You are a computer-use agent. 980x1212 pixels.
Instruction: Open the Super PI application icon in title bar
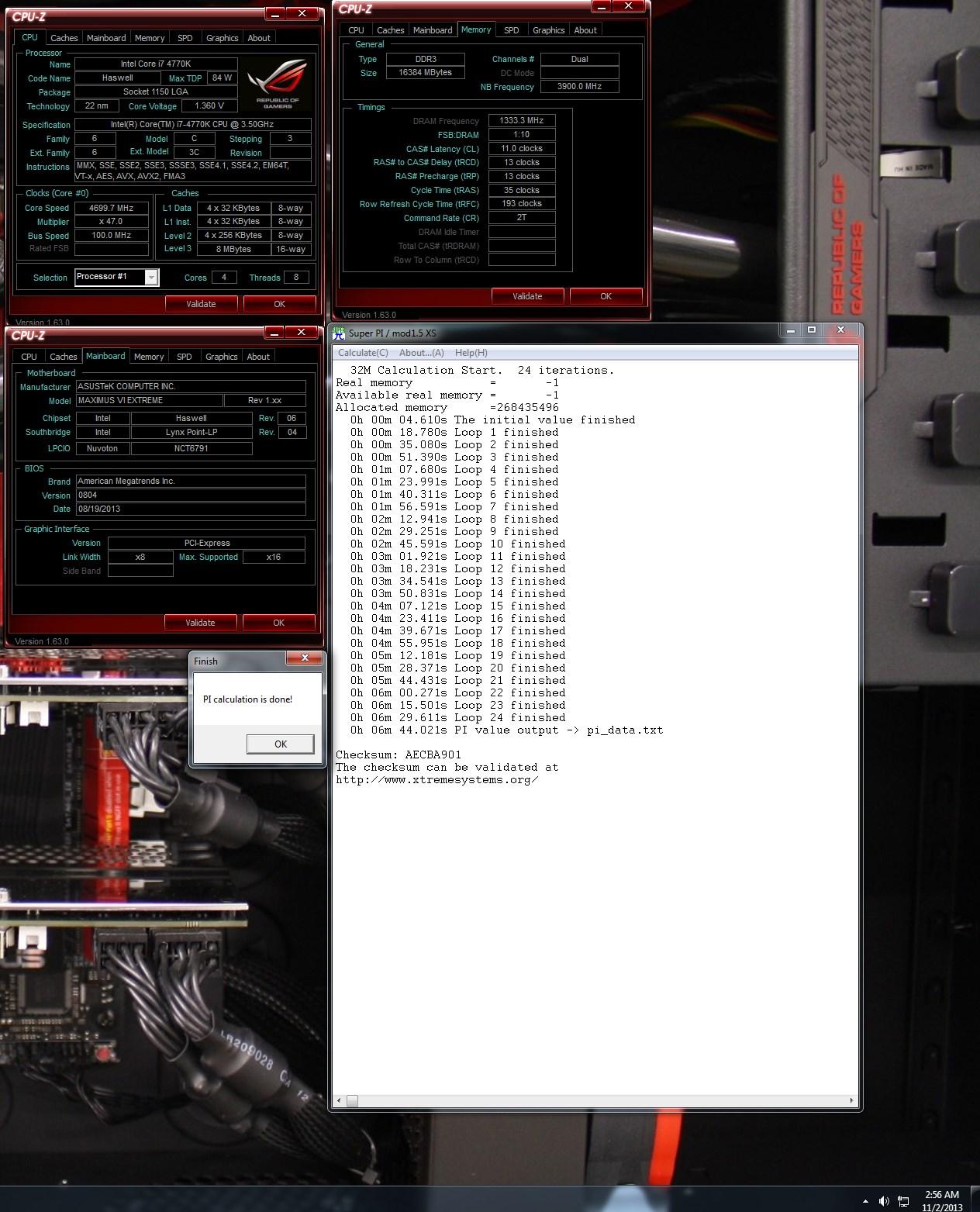coord(339,333)
